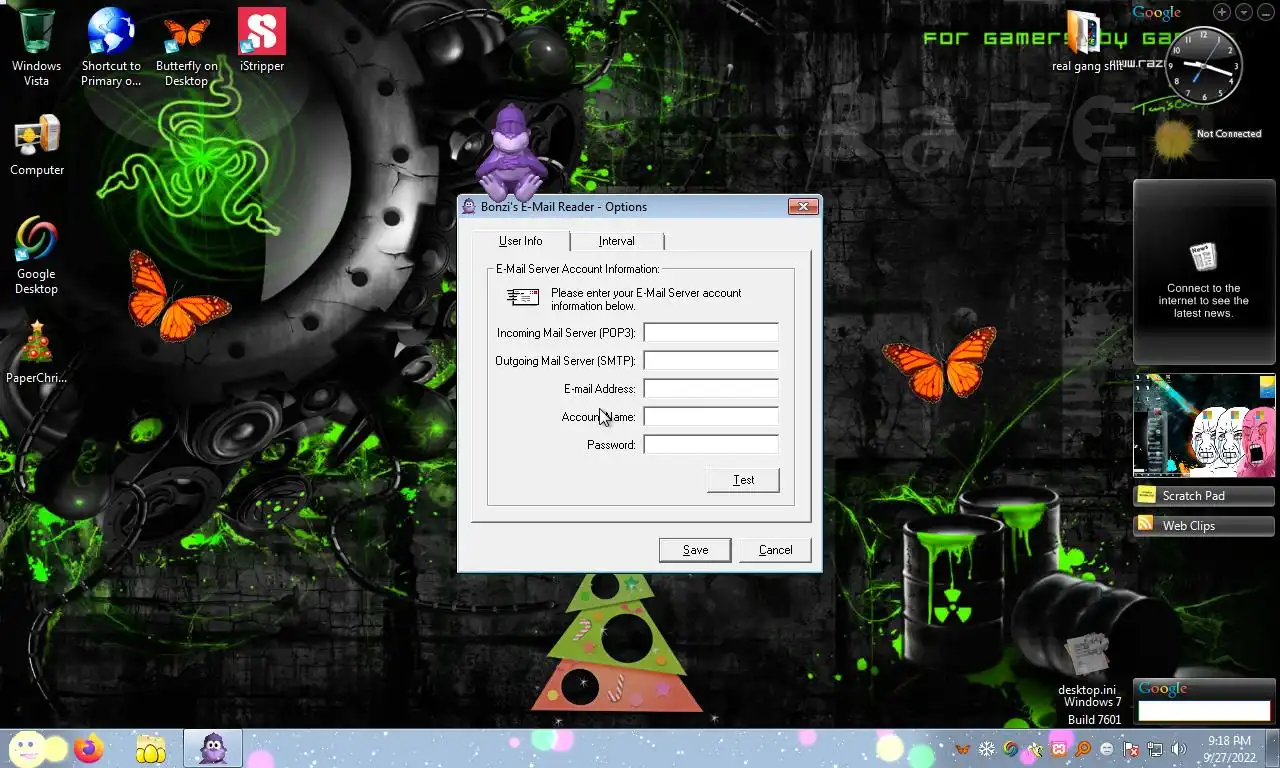Switch to the User Info tab
This screenshot has height=768, width=1280.
click(x=520, y=241)
